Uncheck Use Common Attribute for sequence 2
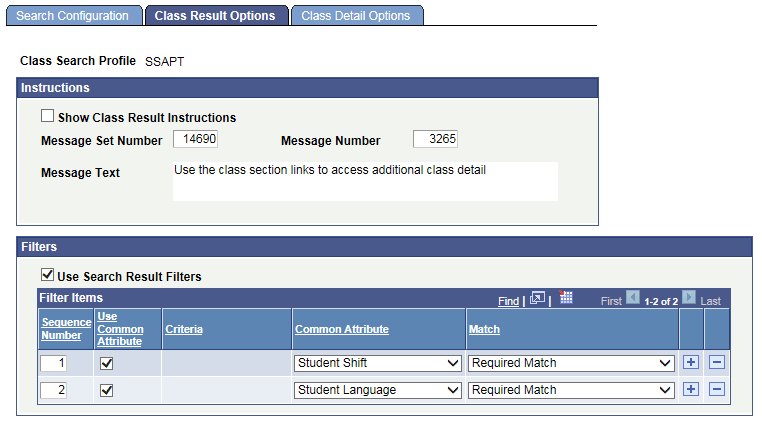The height and width of the screenshot is (425, 762). point(106,390)
